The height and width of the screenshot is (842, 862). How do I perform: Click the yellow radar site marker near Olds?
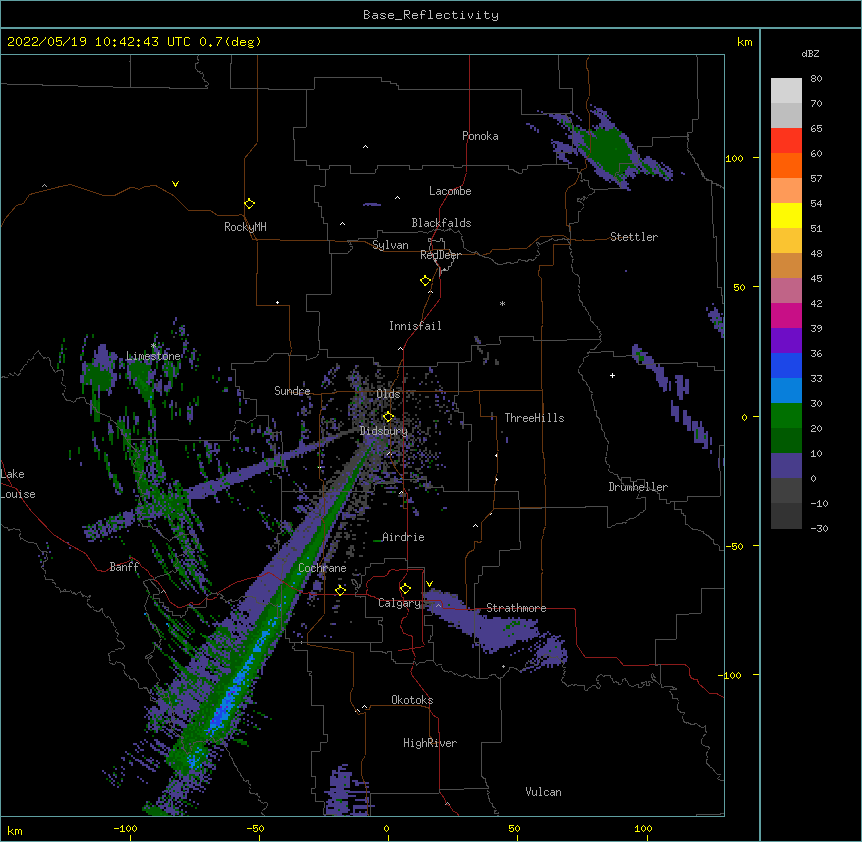(388, 417)
